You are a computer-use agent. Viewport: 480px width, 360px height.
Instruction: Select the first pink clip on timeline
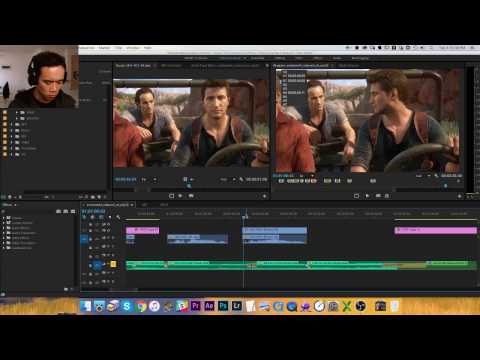point(143,230)
